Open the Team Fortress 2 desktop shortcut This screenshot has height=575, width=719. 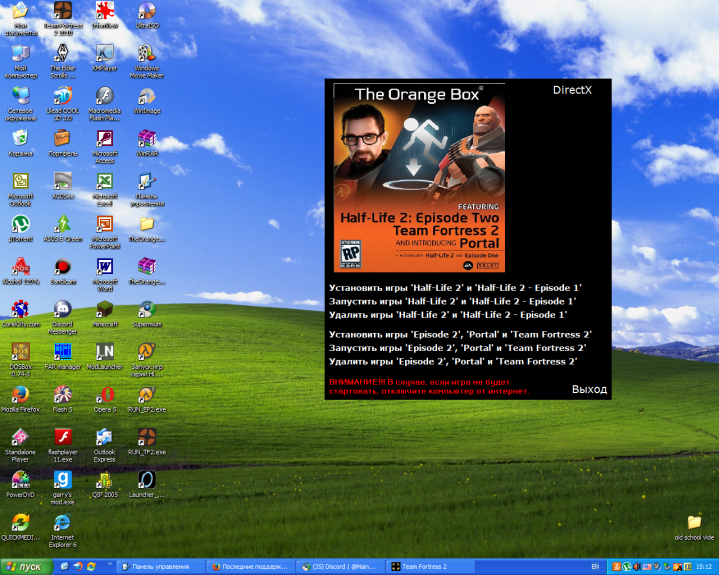(x=61, y=12)
